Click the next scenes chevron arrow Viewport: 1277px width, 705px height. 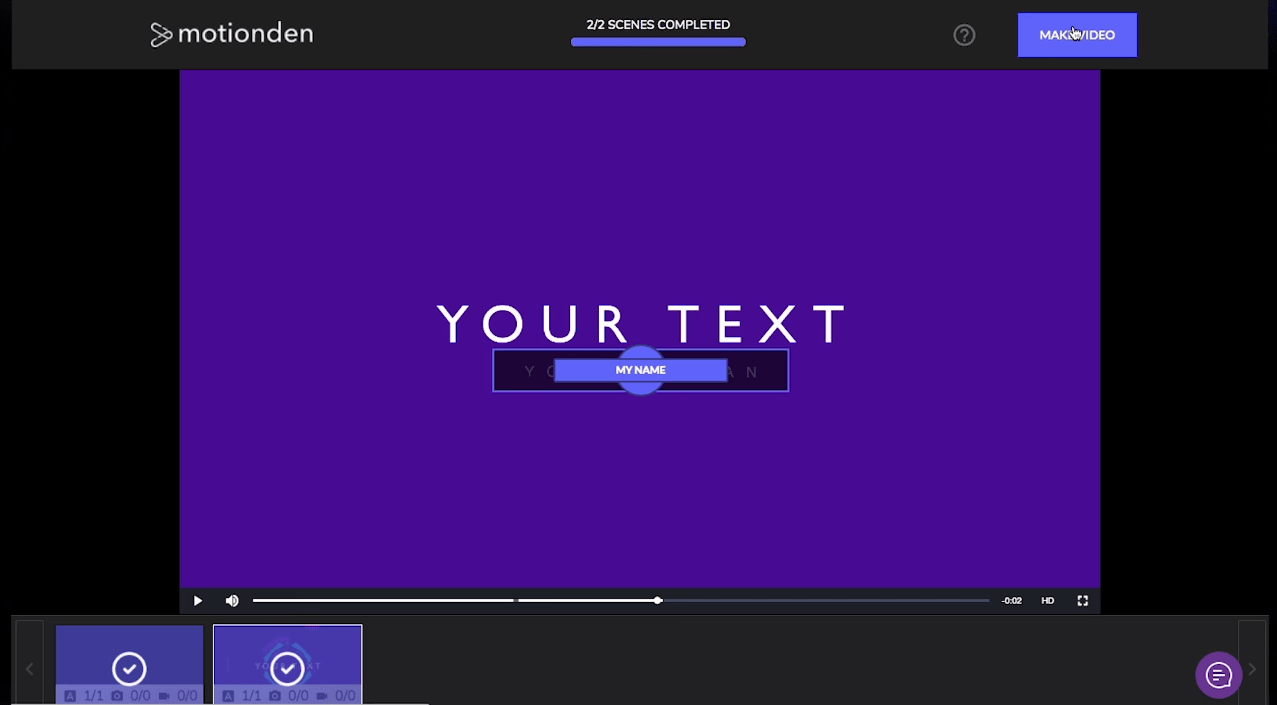pyautogui.click(x=1251, y=668)
